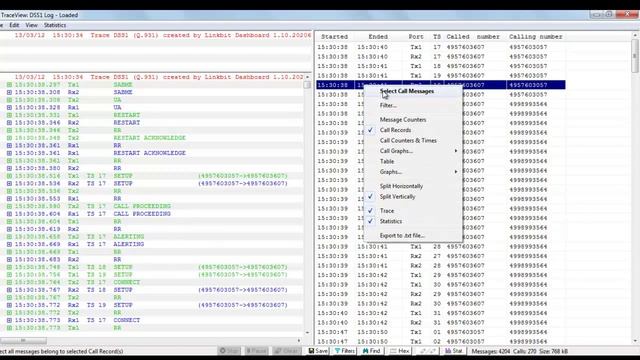This screenshot has width=640, height=360.
Task: Select the call record row Tx1 TS 31
Action: pyautogui.click(x=441, y=313)
